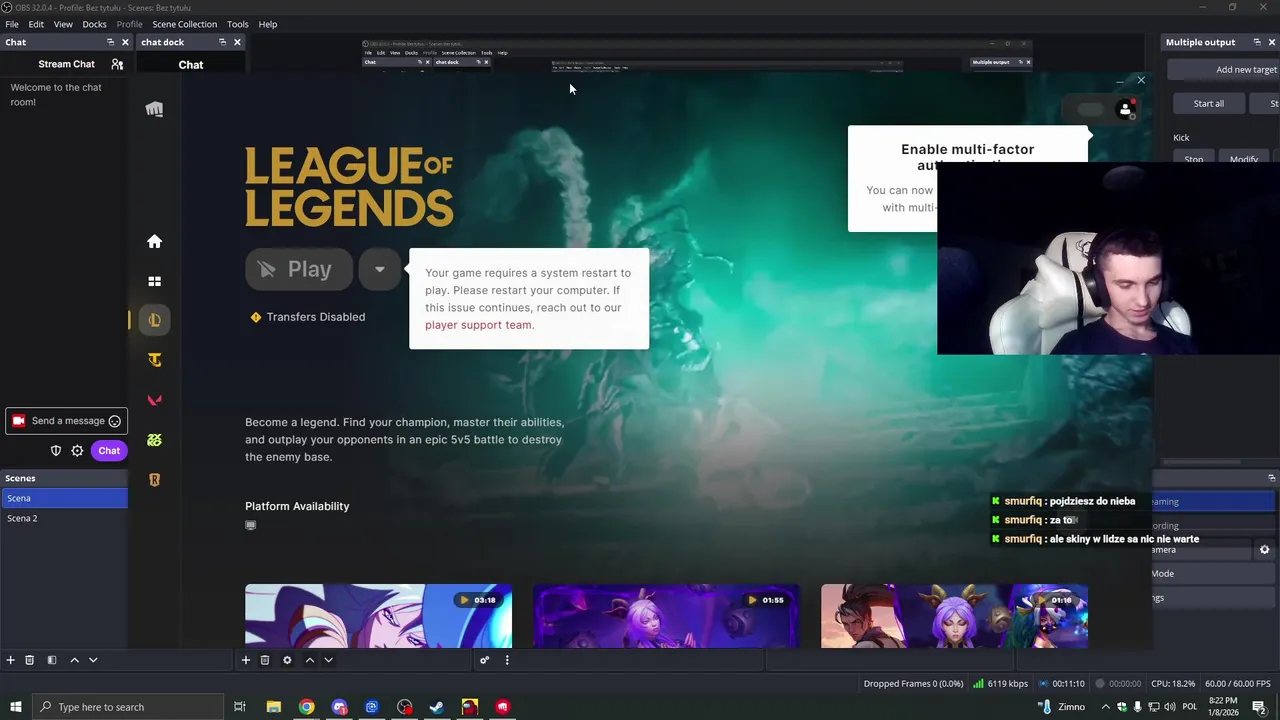Image resolution: width=1280 pixels, height=720 pixels.
Task: Open the all games grid icon
Action: 154,282
